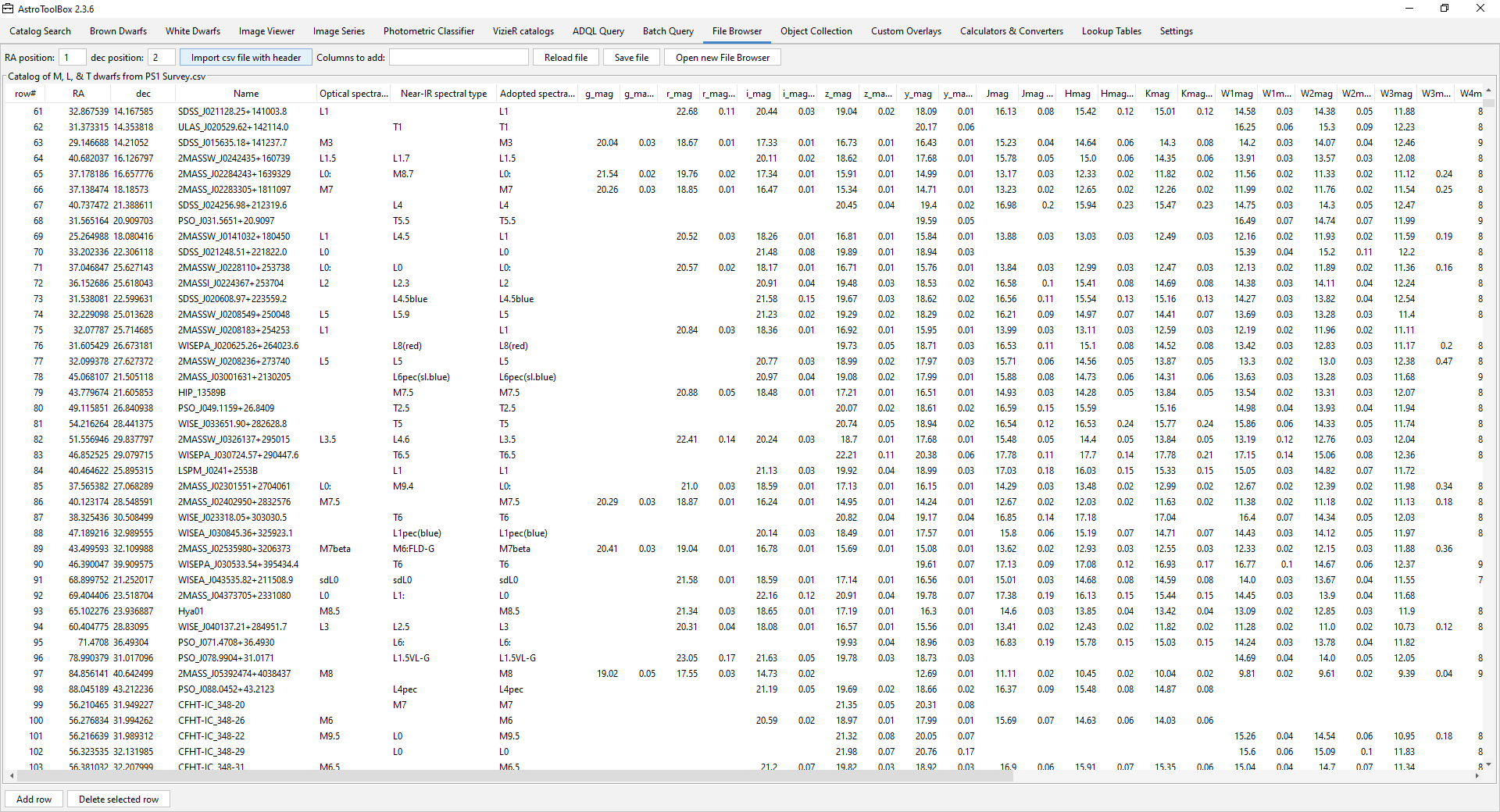1500x812 pixels.
Task: Select the Lookup Tables tab
Action: (x=1111, y=31)
